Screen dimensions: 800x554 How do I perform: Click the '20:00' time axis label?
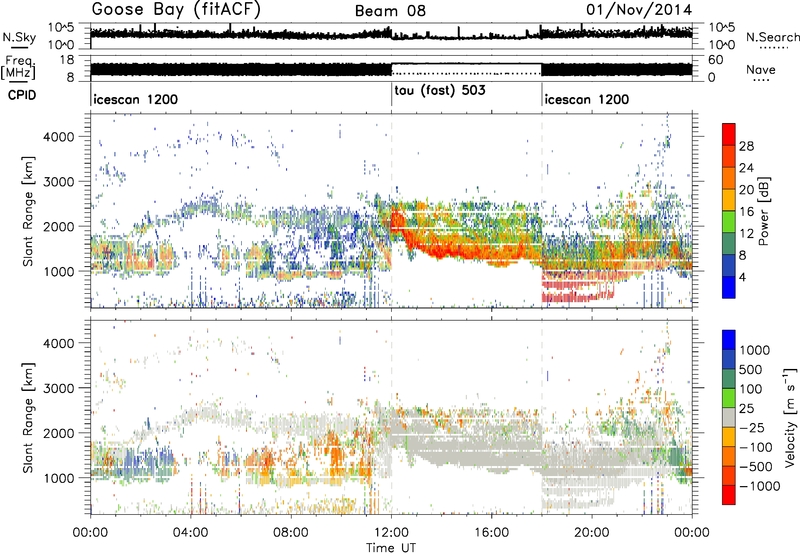tap(592, 533)
